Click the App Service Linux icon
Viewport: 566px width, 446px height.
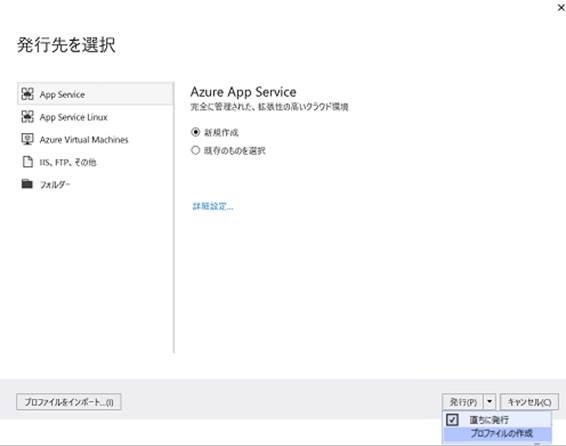pyautogui.click(x=27, y=117)
